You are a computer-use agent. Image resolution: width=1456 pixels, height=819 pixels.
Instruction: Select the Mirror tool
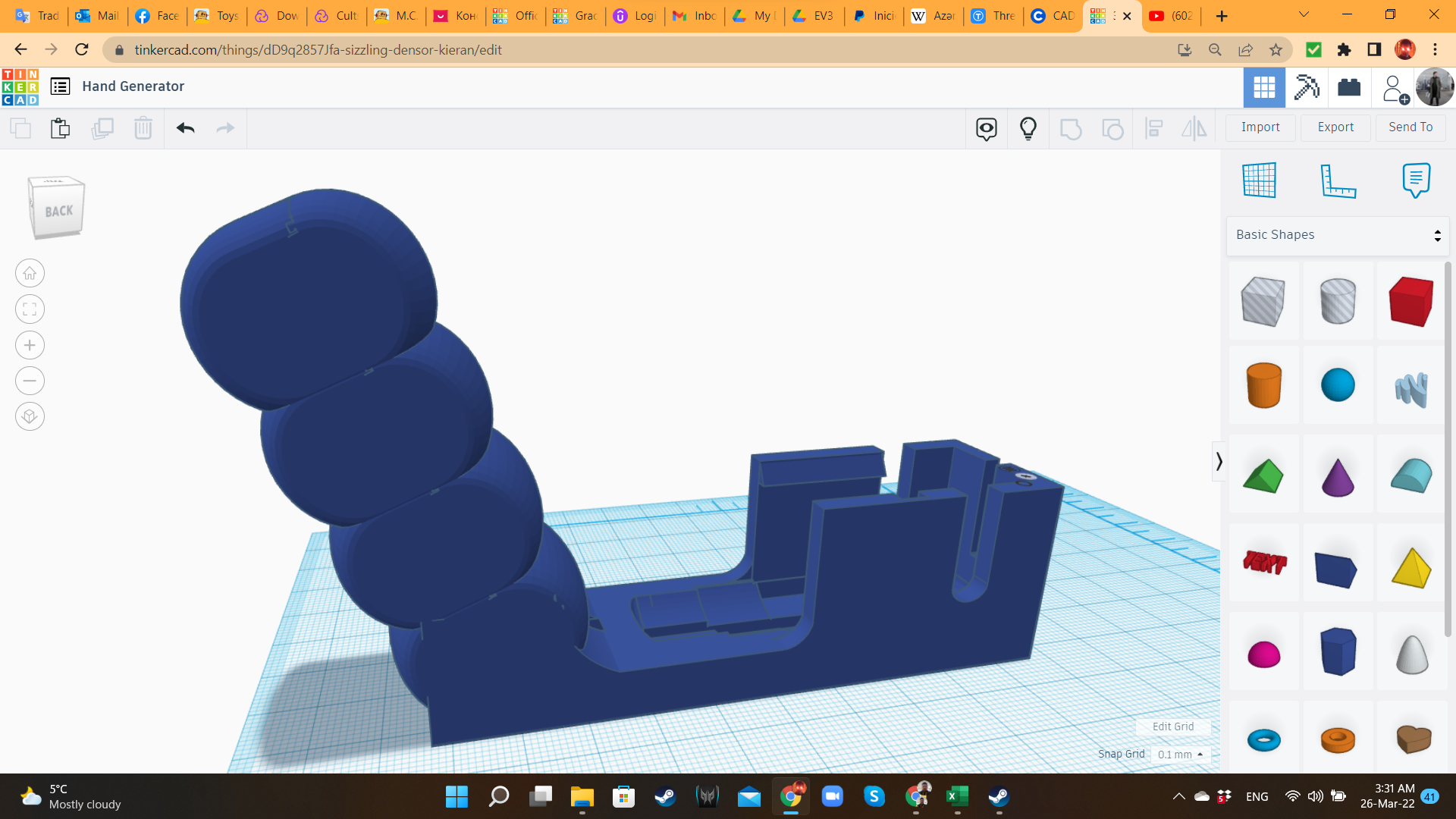pos(1194,128)
